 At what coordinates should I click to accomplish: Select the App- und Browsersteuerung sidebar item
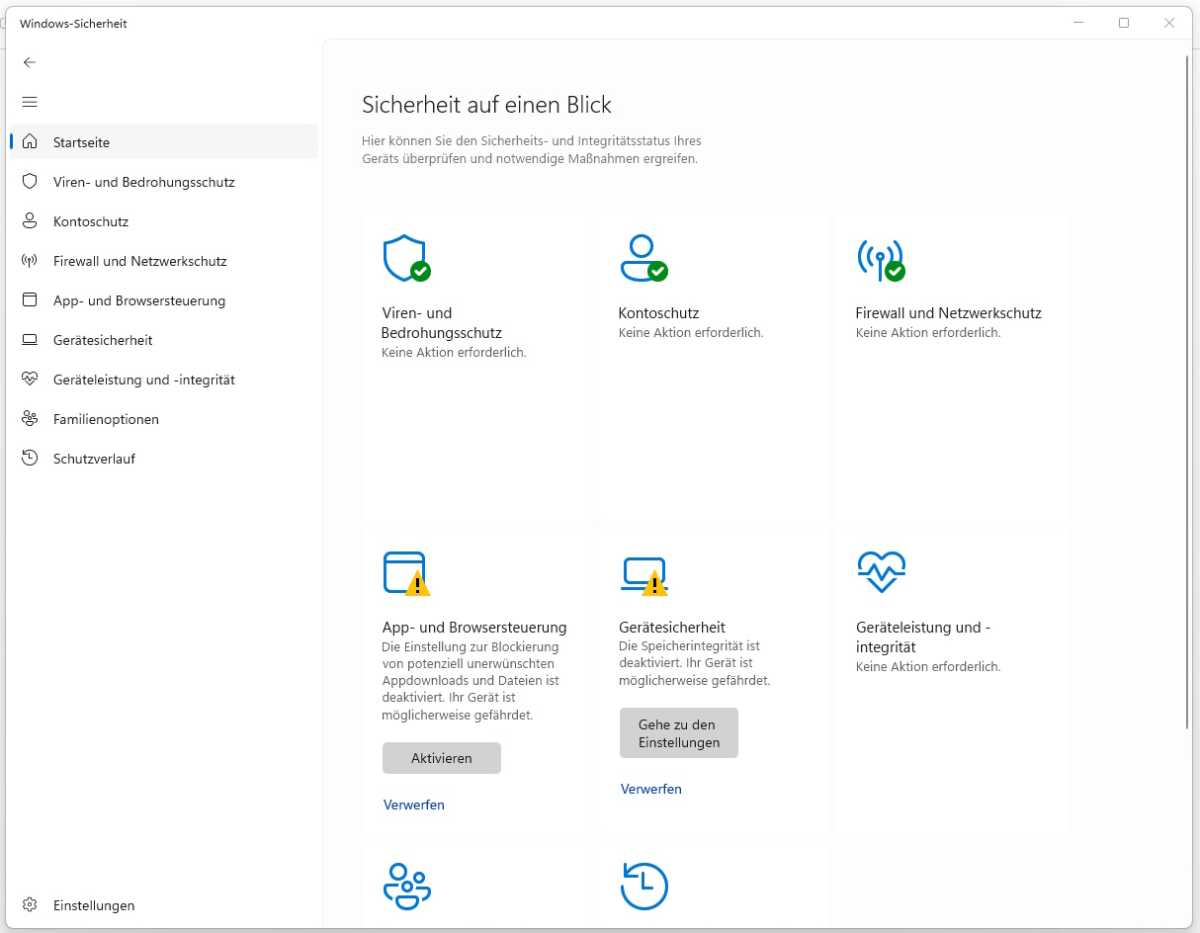[139, 300]
